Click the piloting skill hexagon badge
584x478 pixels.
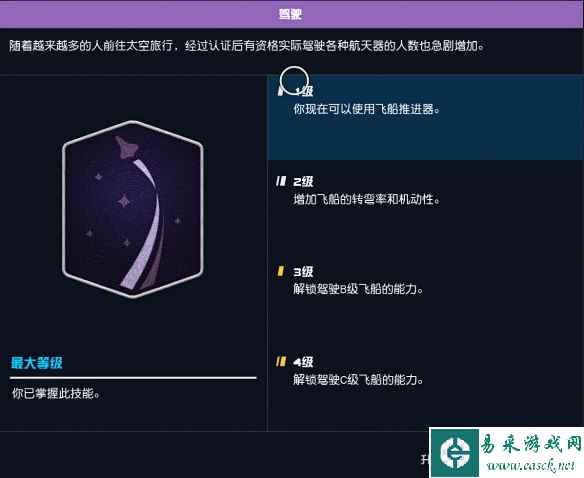(133, 209)
